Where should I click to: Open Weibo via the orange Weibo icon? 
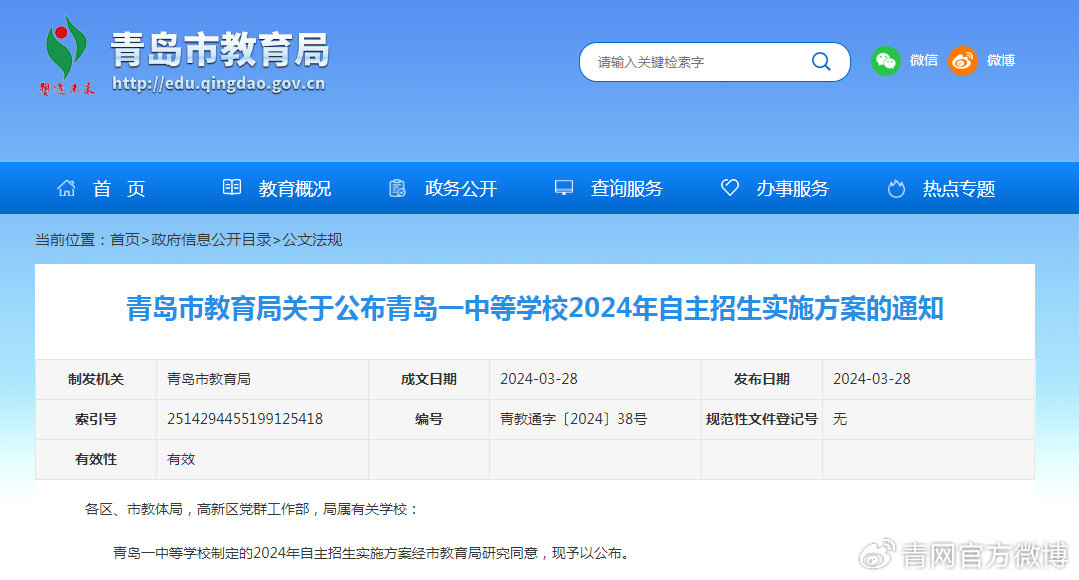pyautogui.click(x=962, y=61)
